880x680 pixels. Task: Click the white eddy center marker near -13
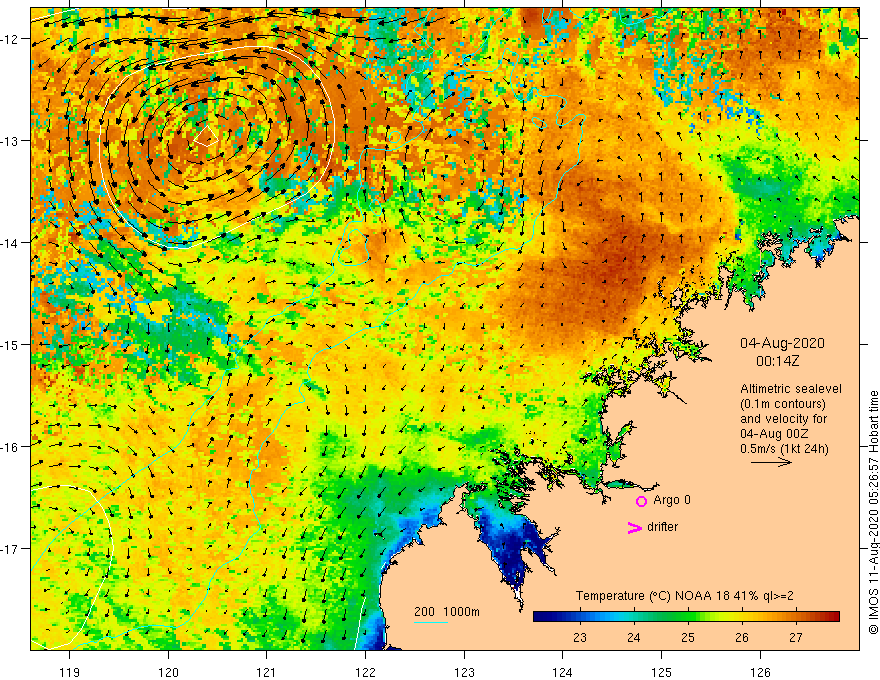tap(206, 136)
